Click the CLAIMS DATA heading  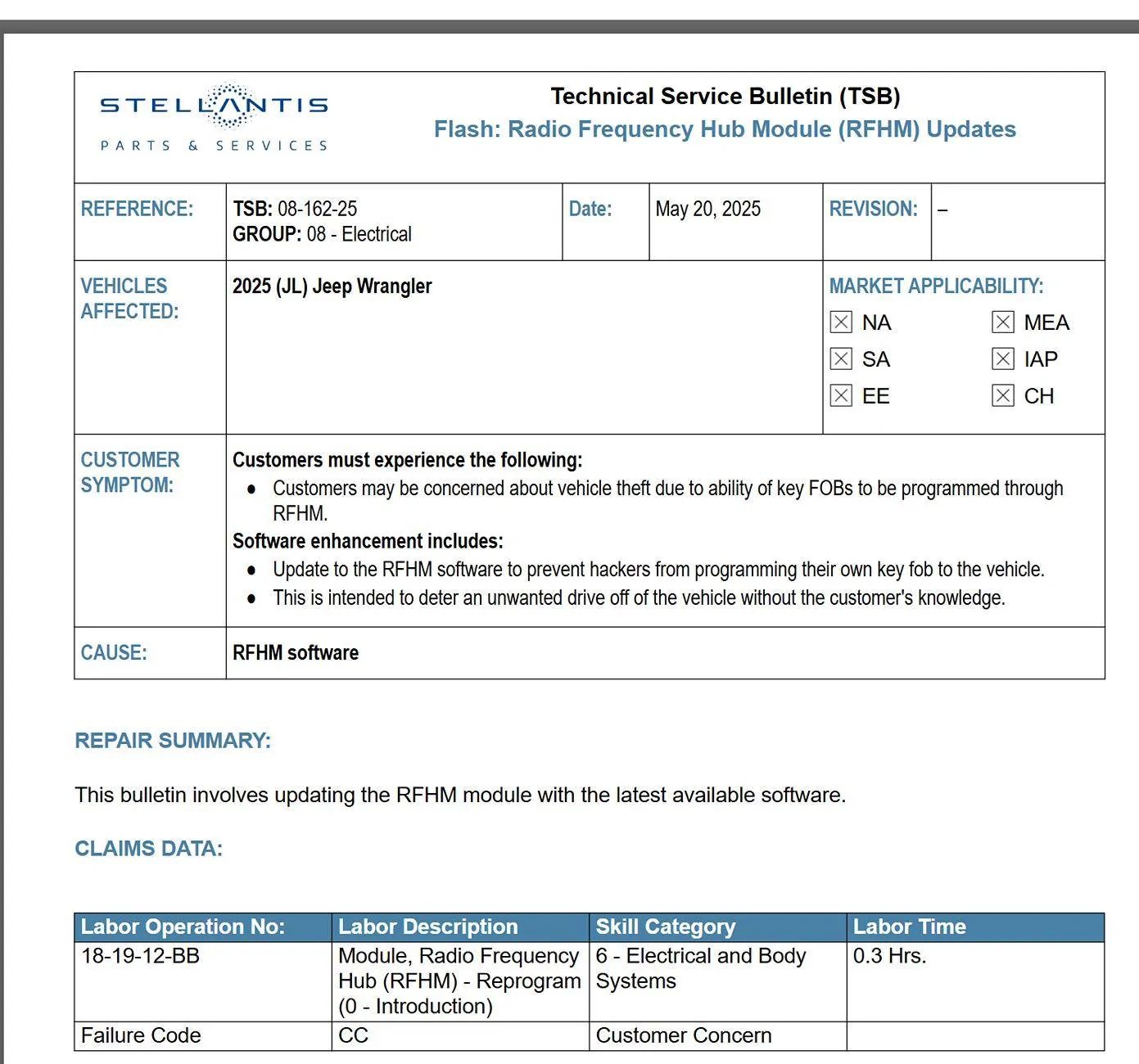point(148,849)
